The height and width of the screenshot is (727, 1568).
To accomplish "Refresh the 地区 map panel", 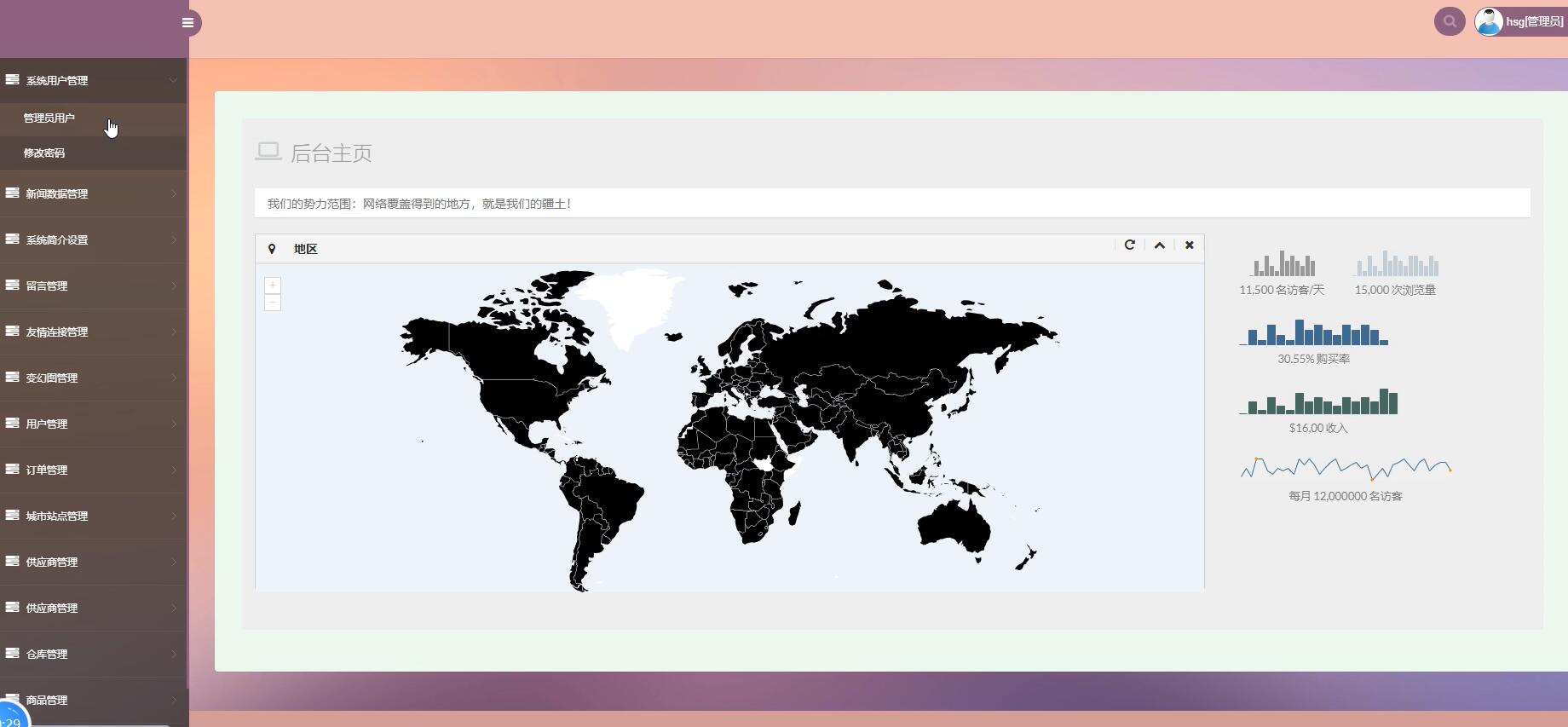I will click(1129, 245).
